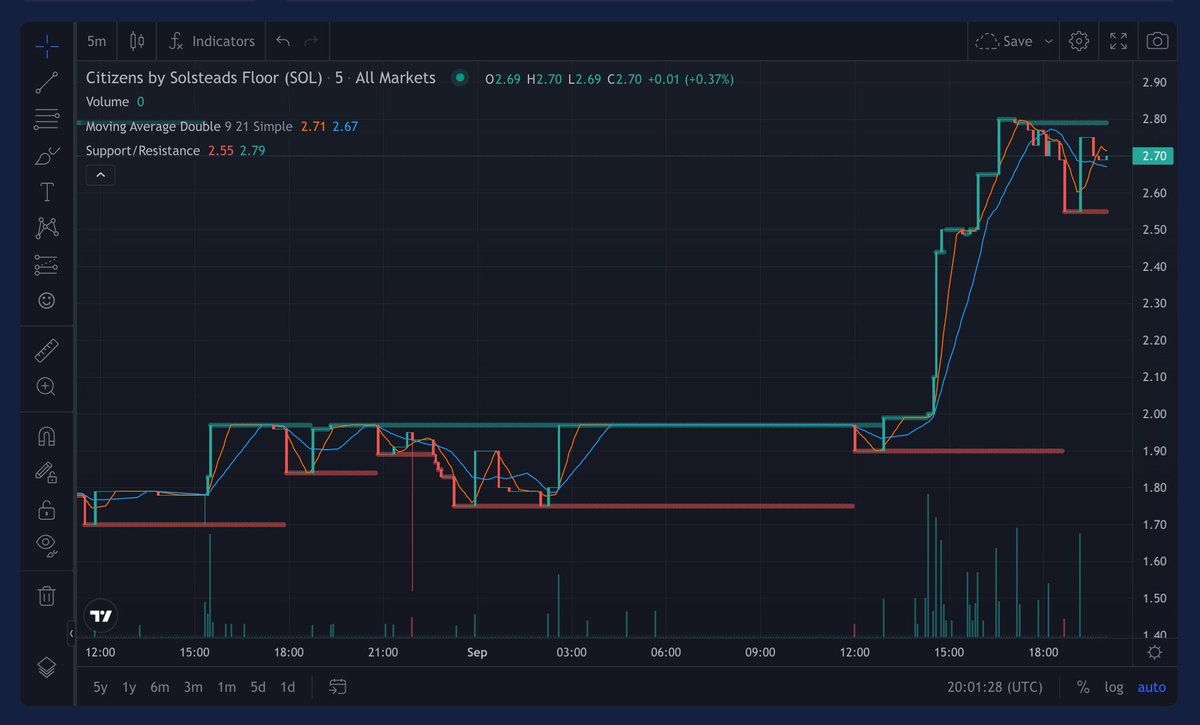This screenshot has width=1200, height=725.
Task: Select the trend line drawing tool
Action: (46, 83)
